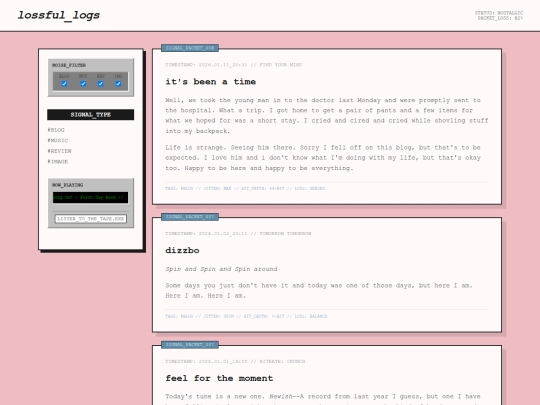This screenshot has width=540, height=405.
Task: Open the #BLOG signal type link
Action: pos(56,130)
